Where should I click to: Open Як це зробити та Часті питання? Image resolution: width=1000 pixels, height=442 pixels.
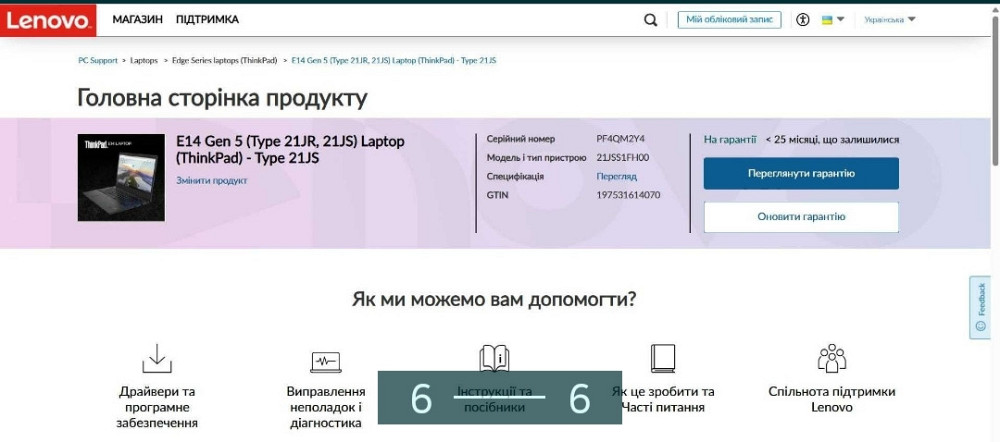click(x=663, y=399)
